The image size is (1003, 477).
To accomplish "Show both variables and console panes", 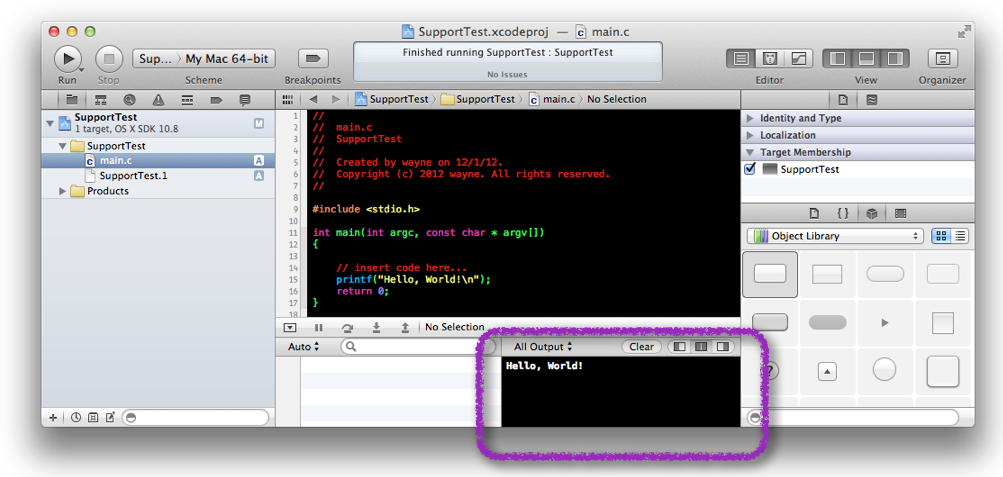I will click(x=701, y=347).
